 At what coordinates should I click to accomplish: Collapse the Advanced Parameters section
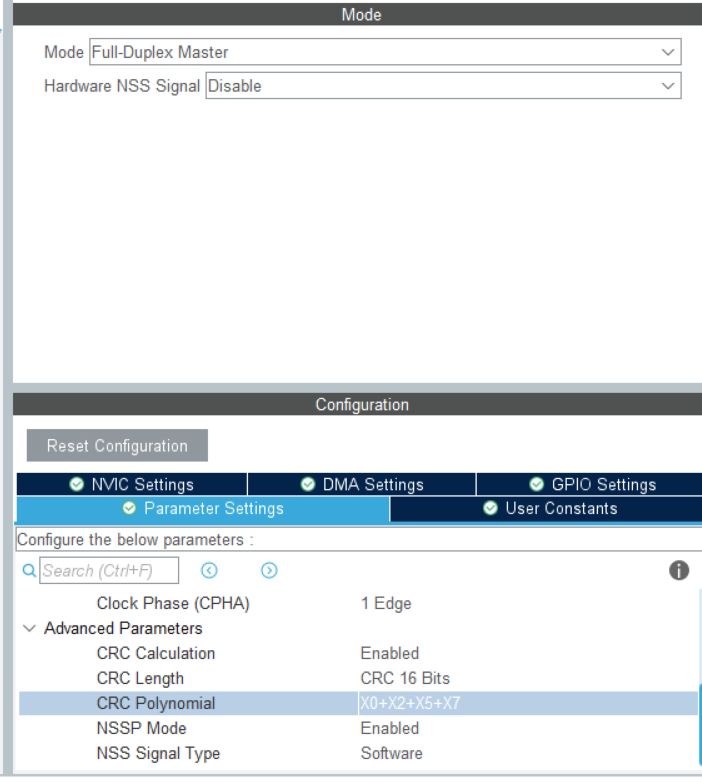point(29,628)
